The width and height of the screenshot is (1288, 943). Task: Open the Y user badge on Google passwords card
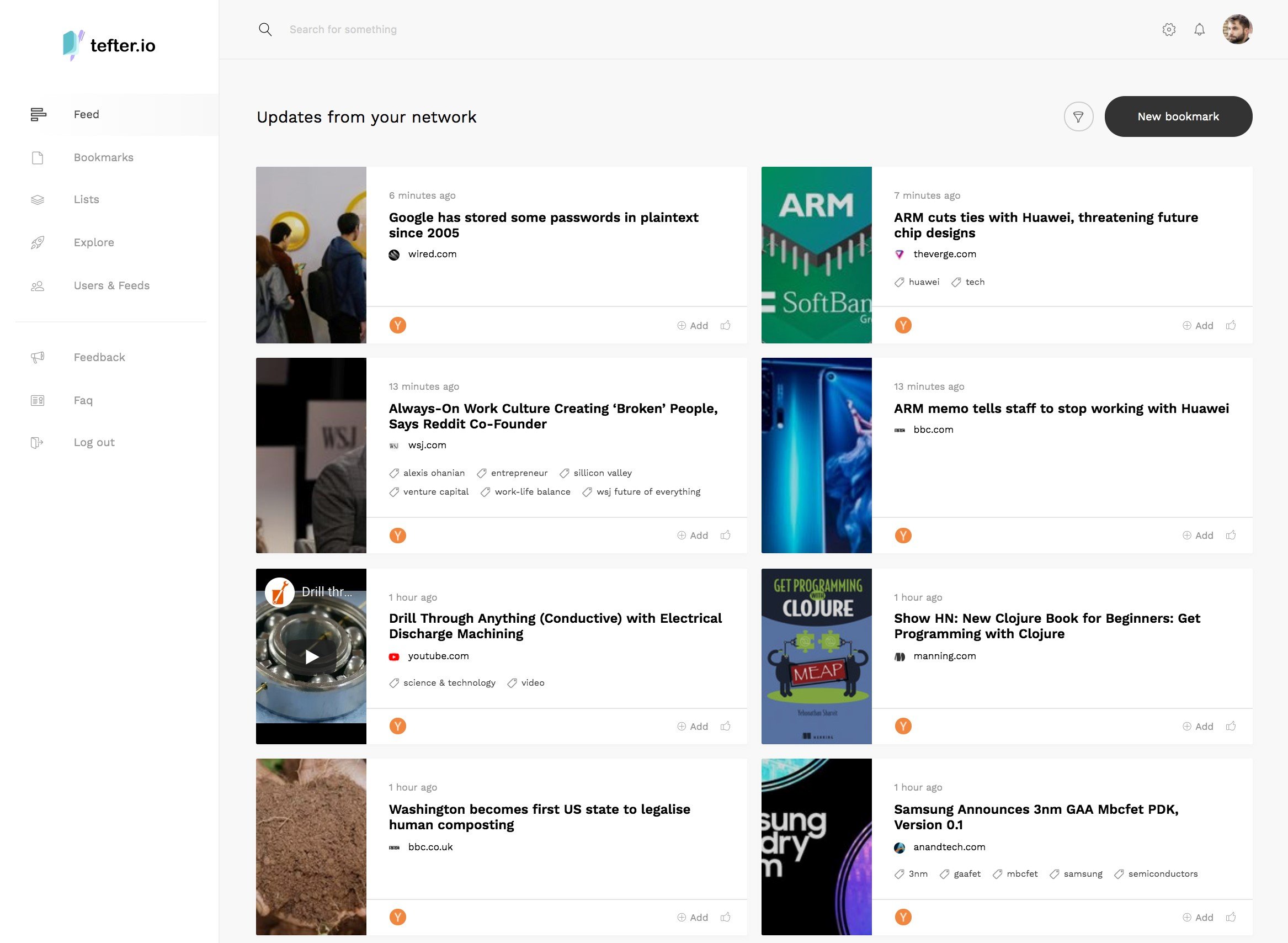(397, 325)
